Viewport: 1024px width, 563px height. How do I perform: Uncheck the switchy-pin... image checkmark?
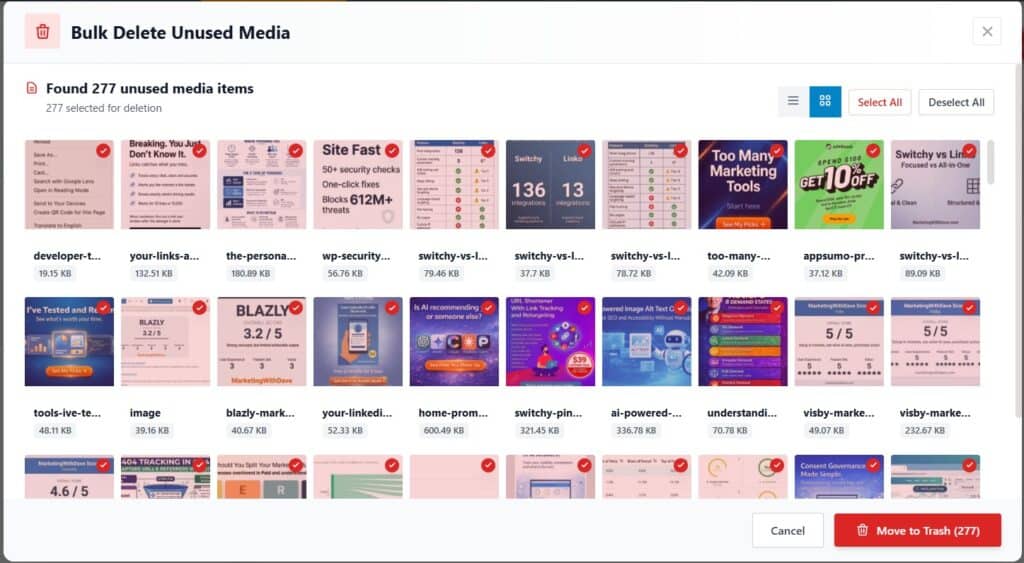coord(584,308)
